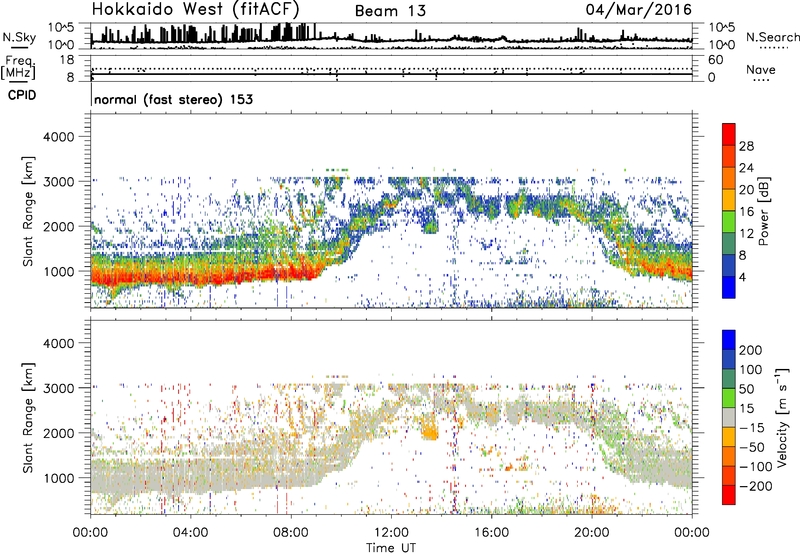Image resolution: width=800 pixels, height=554 pixels.
Task: Click the N.Search legend label
Action: point(772,37)
